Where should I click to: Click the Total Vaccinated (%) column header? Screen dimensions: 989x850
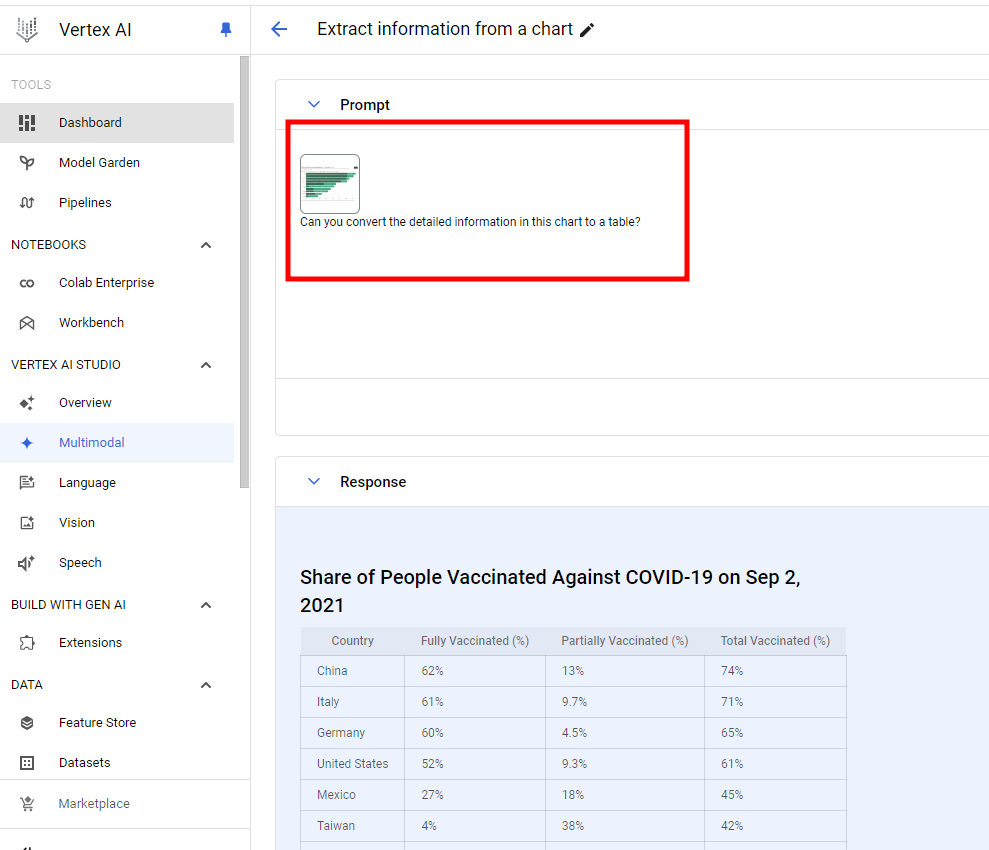(775, 641)
